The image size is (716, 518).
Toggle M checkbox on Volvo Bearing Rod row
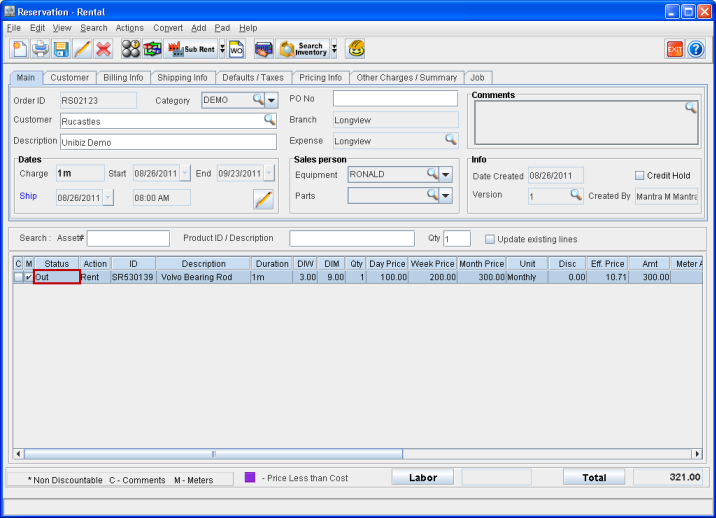click(x=29, y=277)
